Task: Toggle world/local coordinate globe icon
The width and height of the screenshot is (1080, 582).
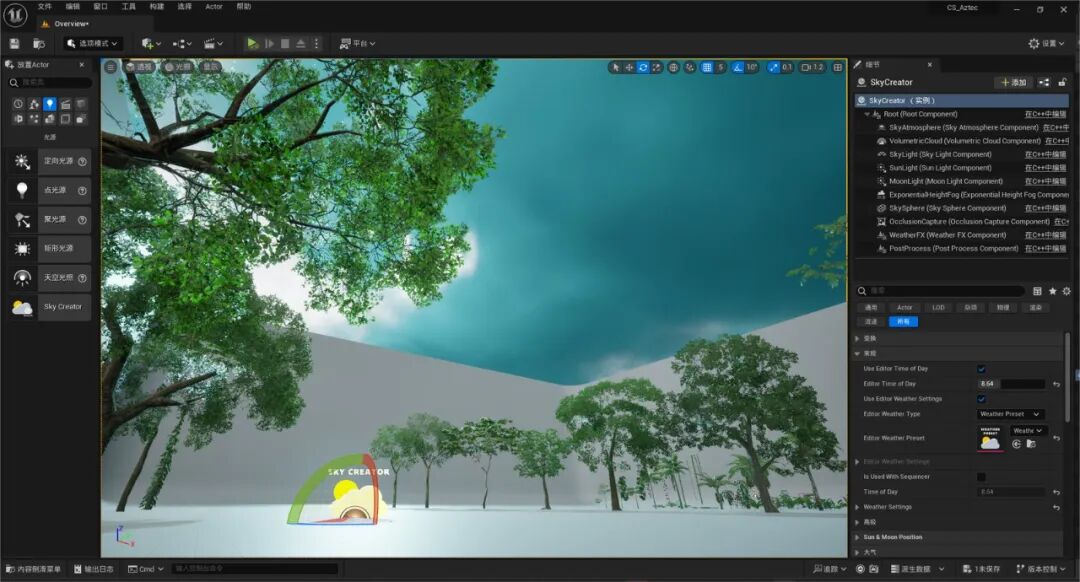Action: [674, 67]
